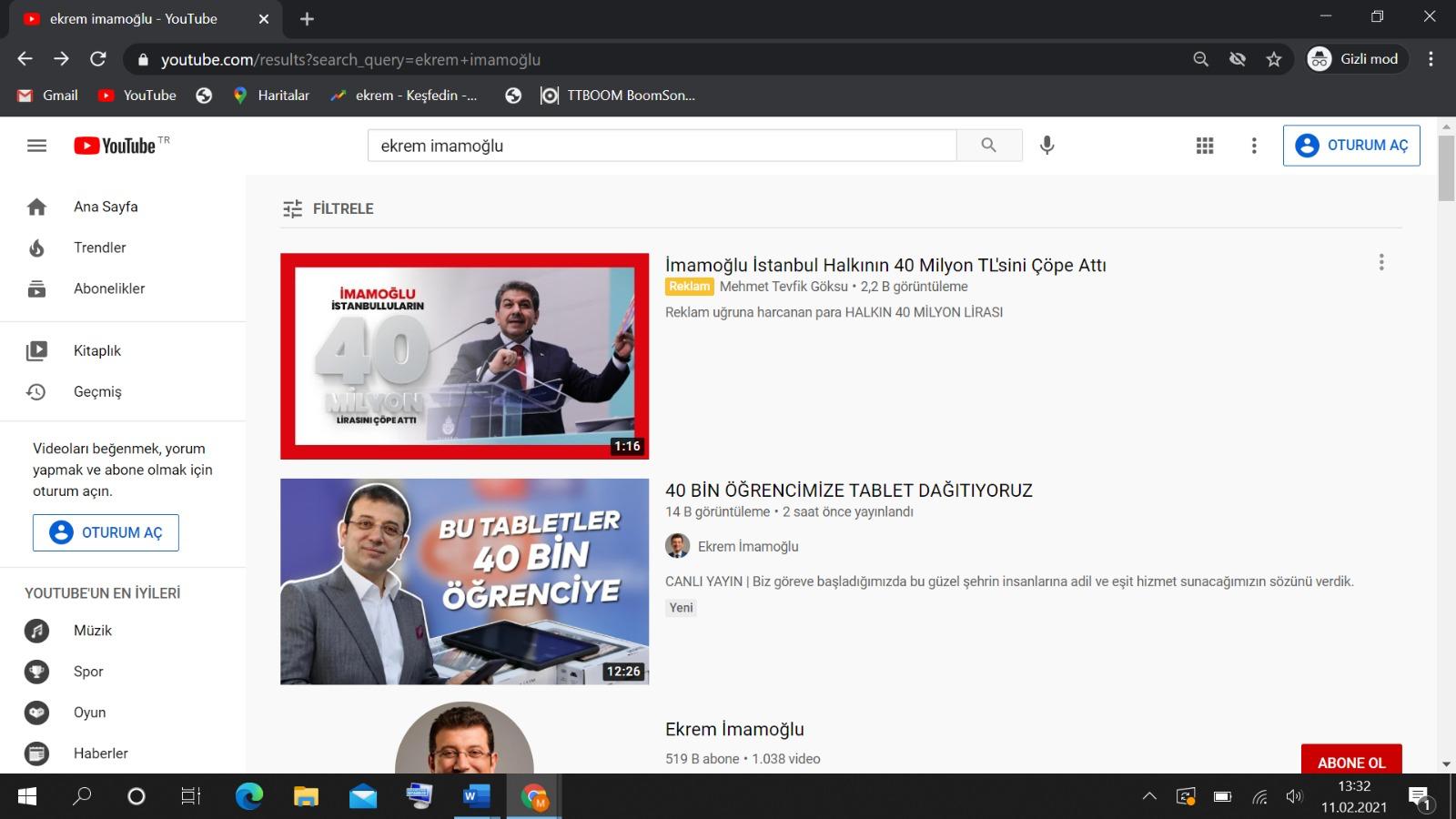Expand the FILTRELE filter options
The image size is (1456, 819).
point(327,208)
